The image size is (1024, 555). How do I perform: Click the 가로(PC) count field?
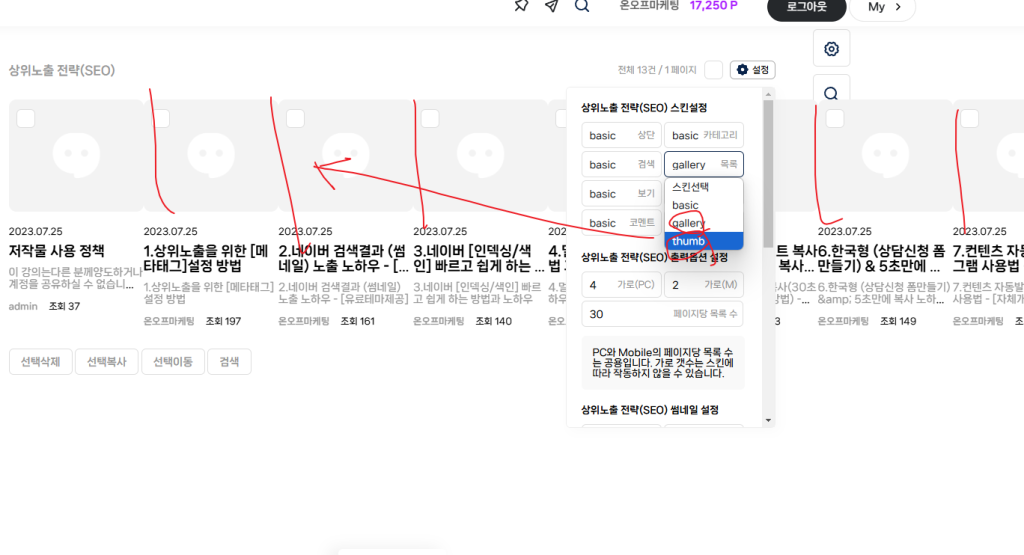click(x=621, y=285)
